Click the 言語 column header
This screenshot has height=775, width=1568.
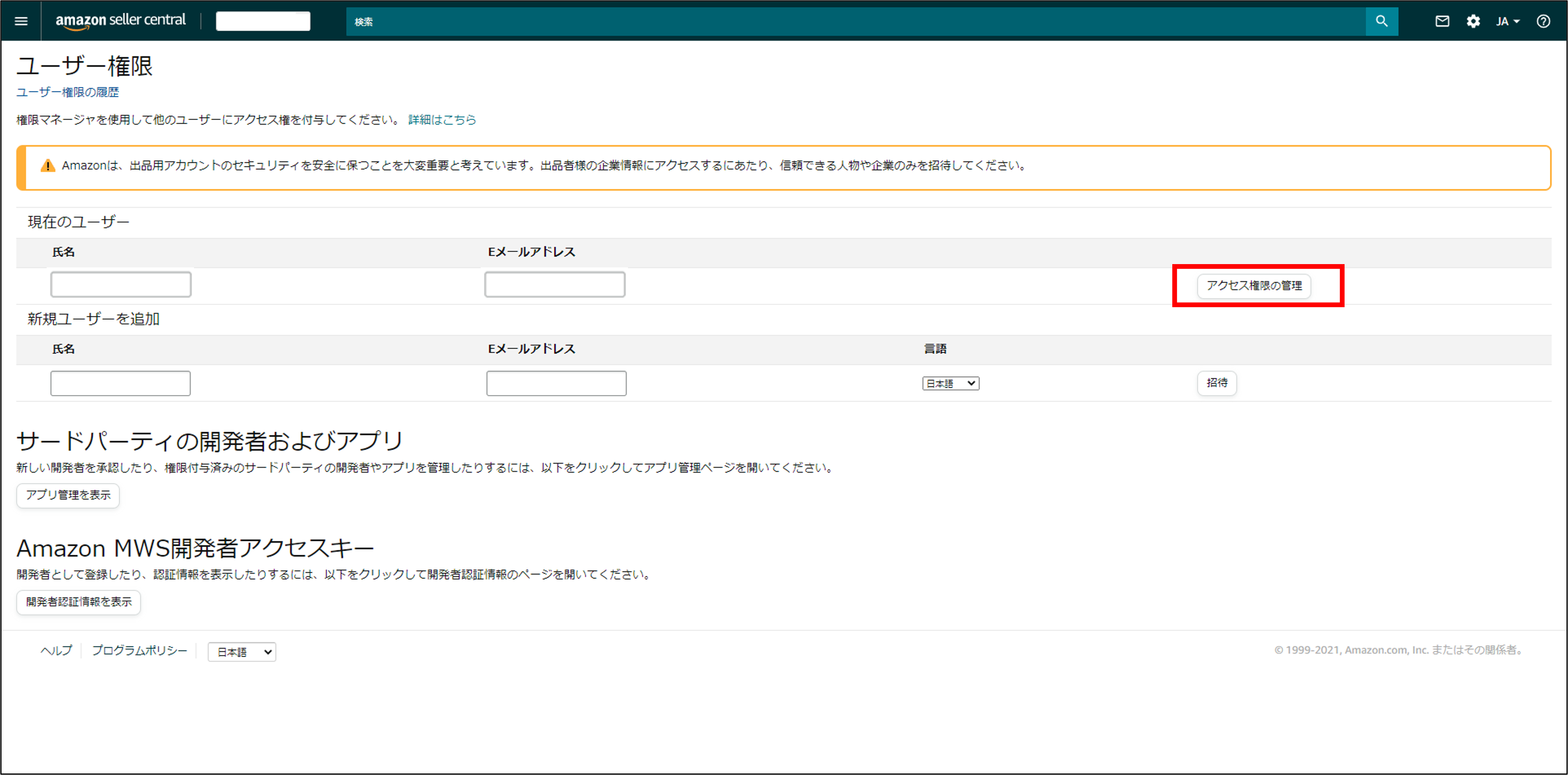(935, 349)
